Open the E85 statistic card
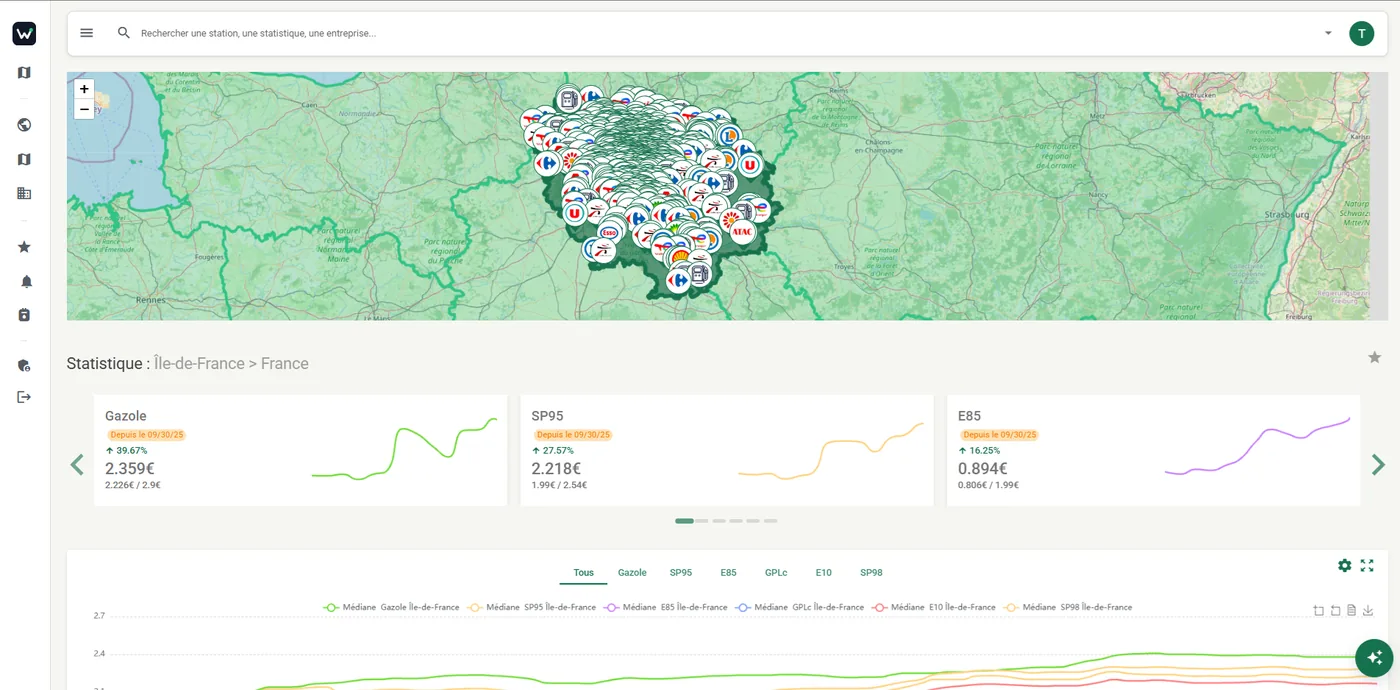Image resolution: width=1400 pixels, height=690 pixels. 1153,450
